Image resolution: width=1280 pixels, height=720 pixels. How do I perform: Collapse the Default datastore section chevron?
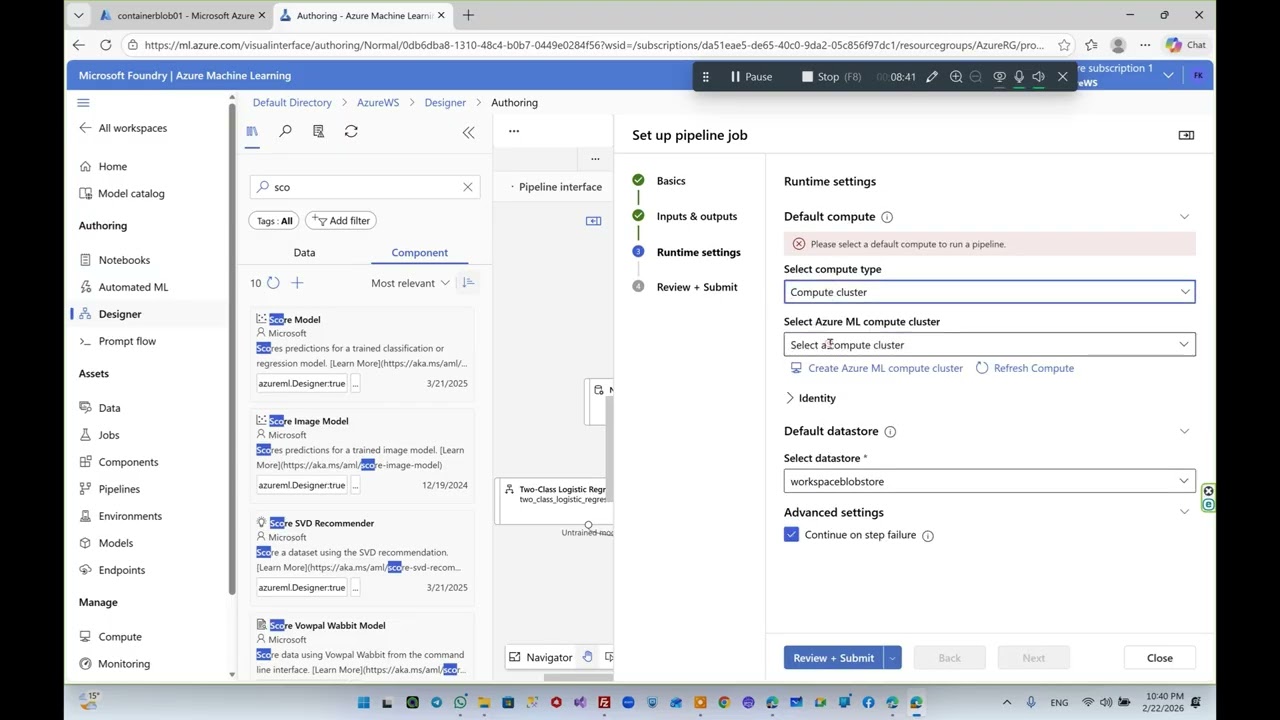[1184, 431]
